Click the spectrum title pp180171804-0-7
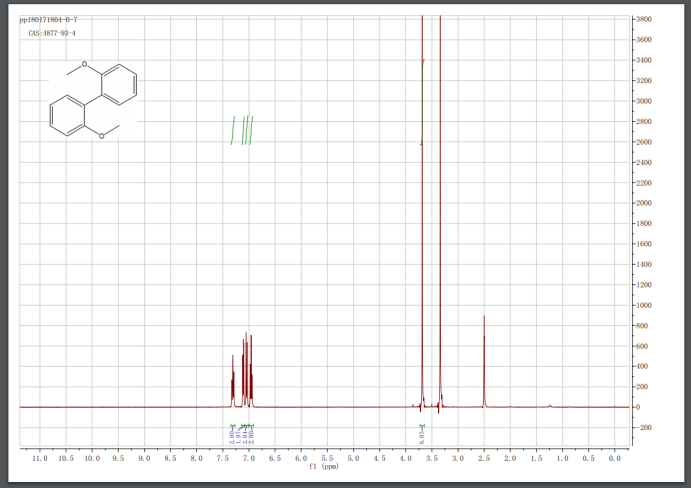The width and height of the screenshot is (692, 488). coord(49,20)
